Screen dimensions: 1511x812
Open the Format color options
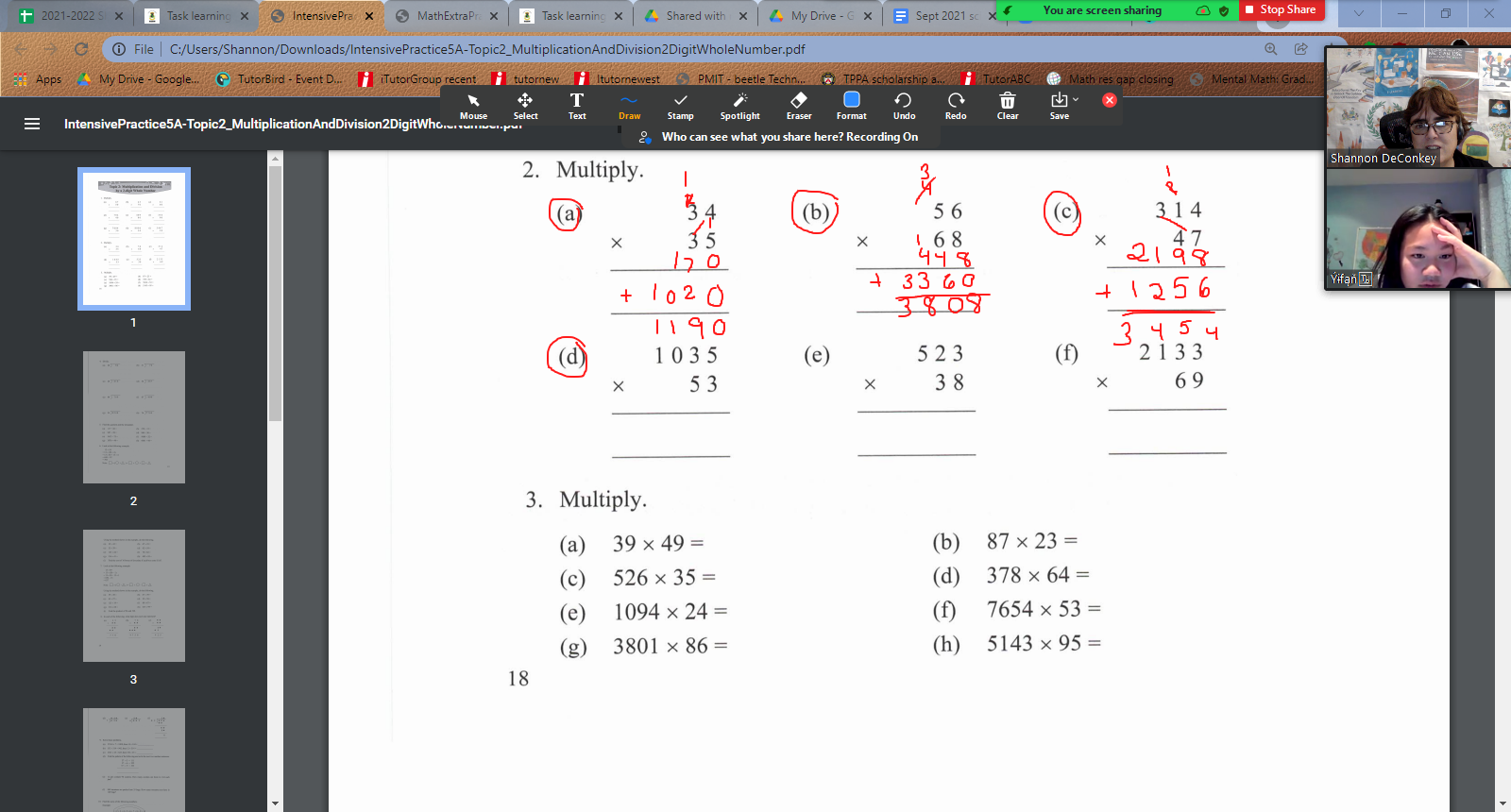click(x=851, y=106)
